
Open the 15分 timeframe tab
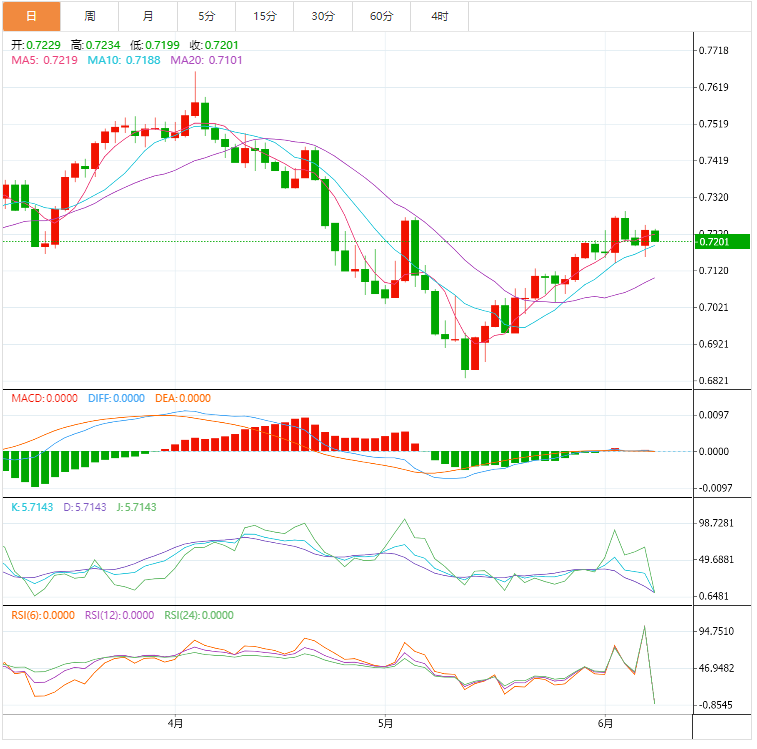coord(265,16)
